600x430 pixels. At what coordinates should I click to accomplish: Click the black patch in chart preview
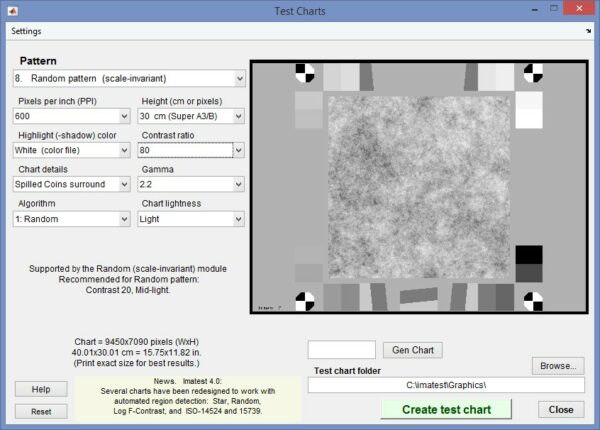click(x=528, y=255)
